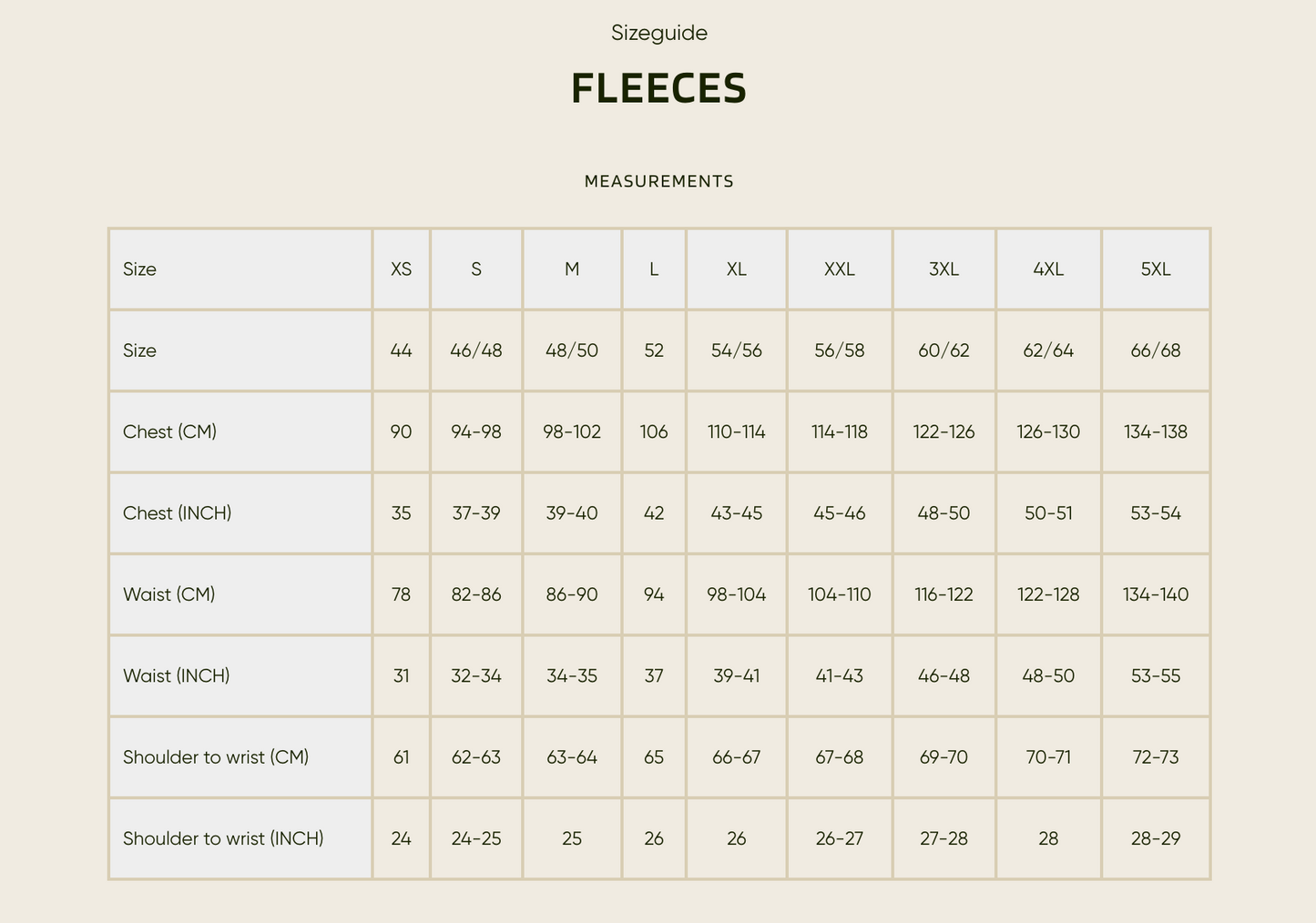The width and height of the screenshot is (1316, 923).
Task: Click the 70-71 shoulder to wrist cell
Action: [1048, 757]
